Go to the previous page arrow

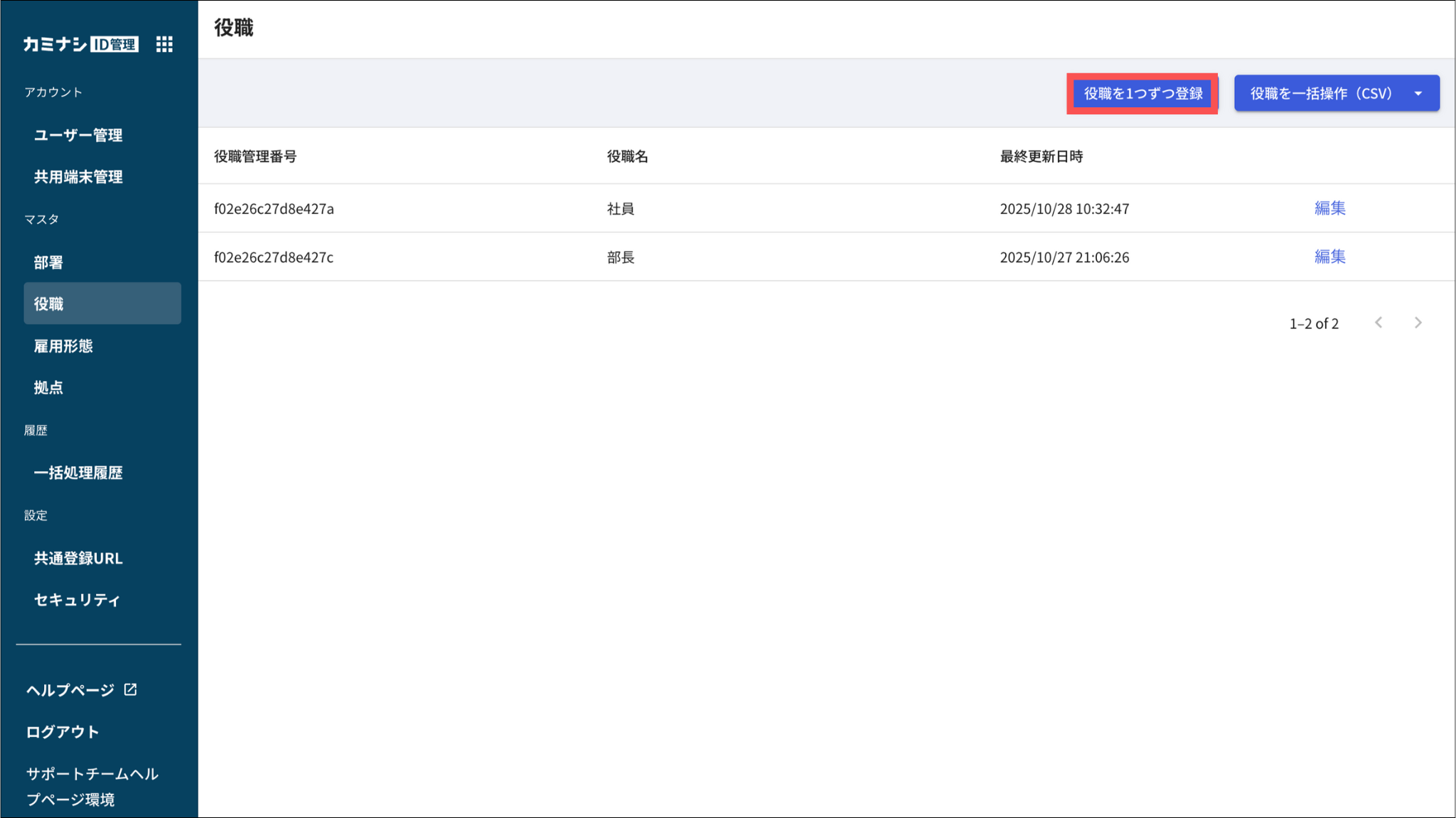pyautogui.click(x=1379, y=323)
